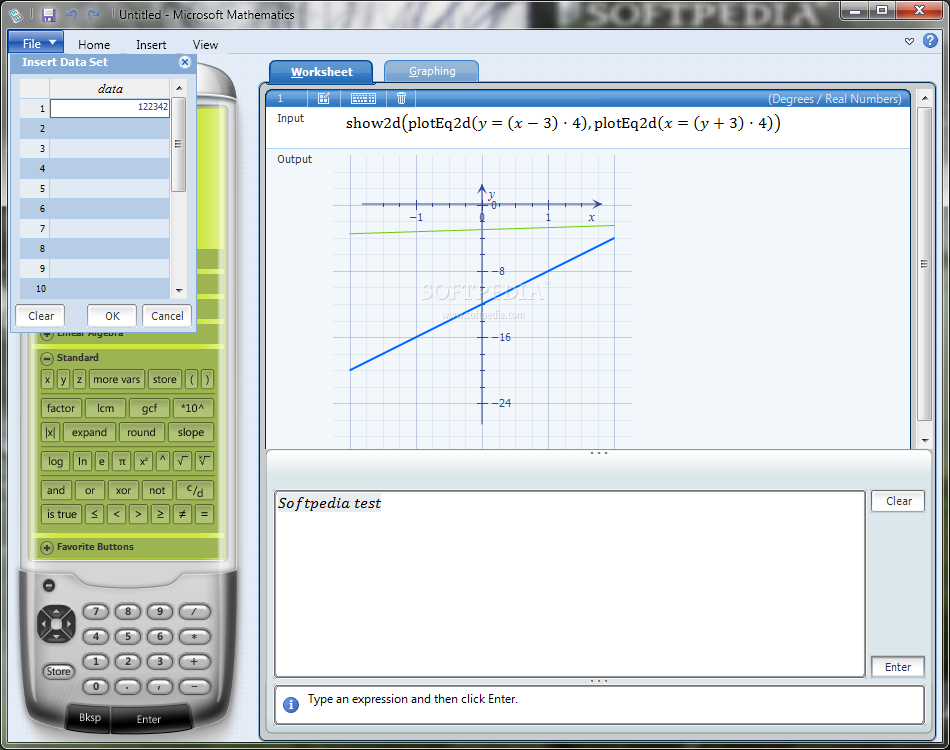The height and width of the screenshot is (750, 950).
Task: Click the slope function key
Action: pyautogui.click(x=191, y=433)
